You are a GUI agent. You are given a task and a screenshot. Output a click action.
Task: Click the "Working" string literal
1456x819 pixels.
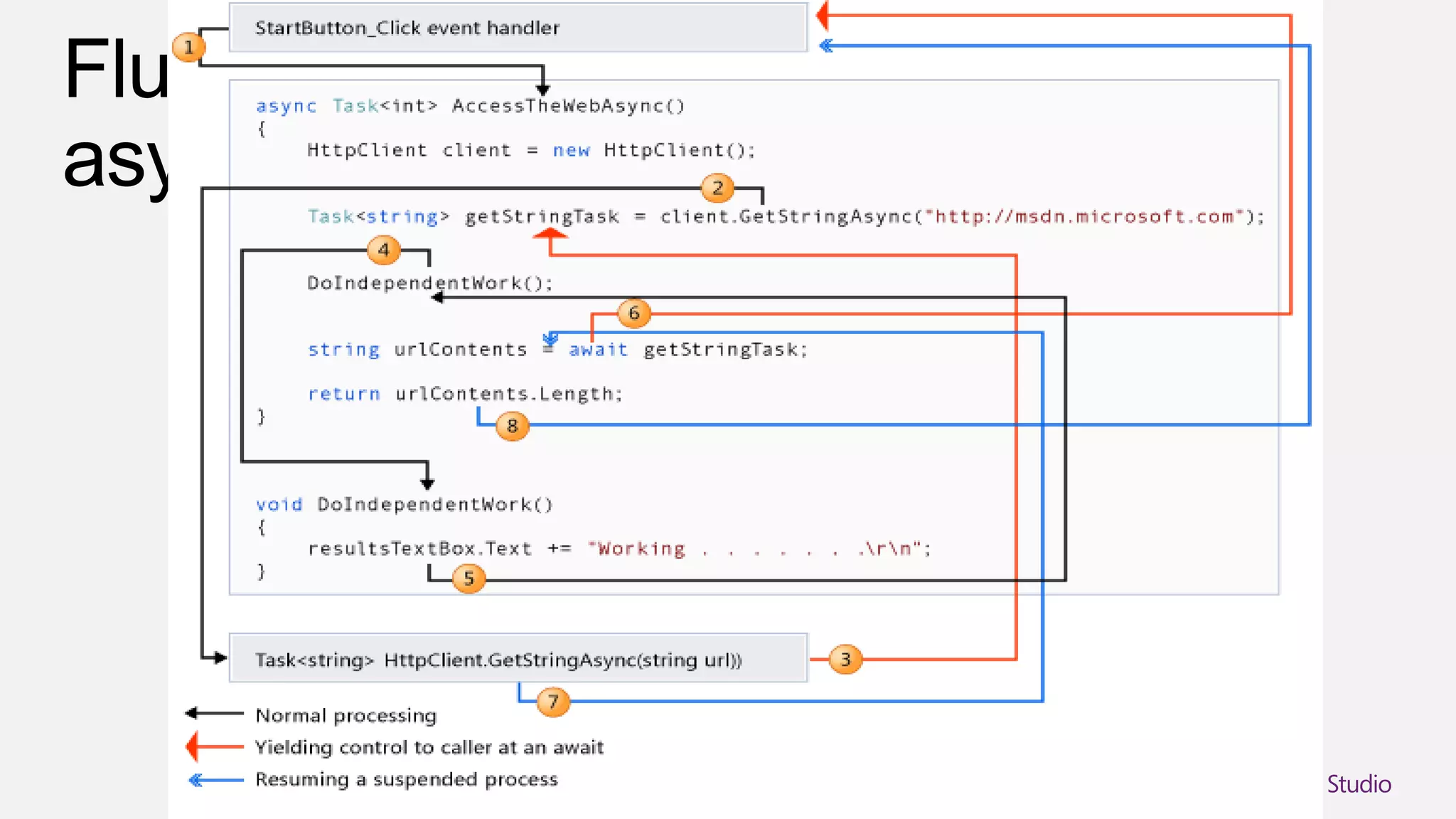click(637, 549)
